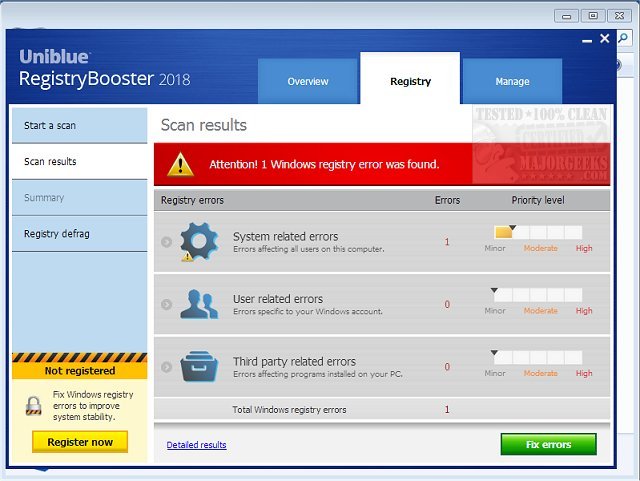Select Scan results in the sidebar
Viewport: 640px width, 481px height.
(80, 161)
